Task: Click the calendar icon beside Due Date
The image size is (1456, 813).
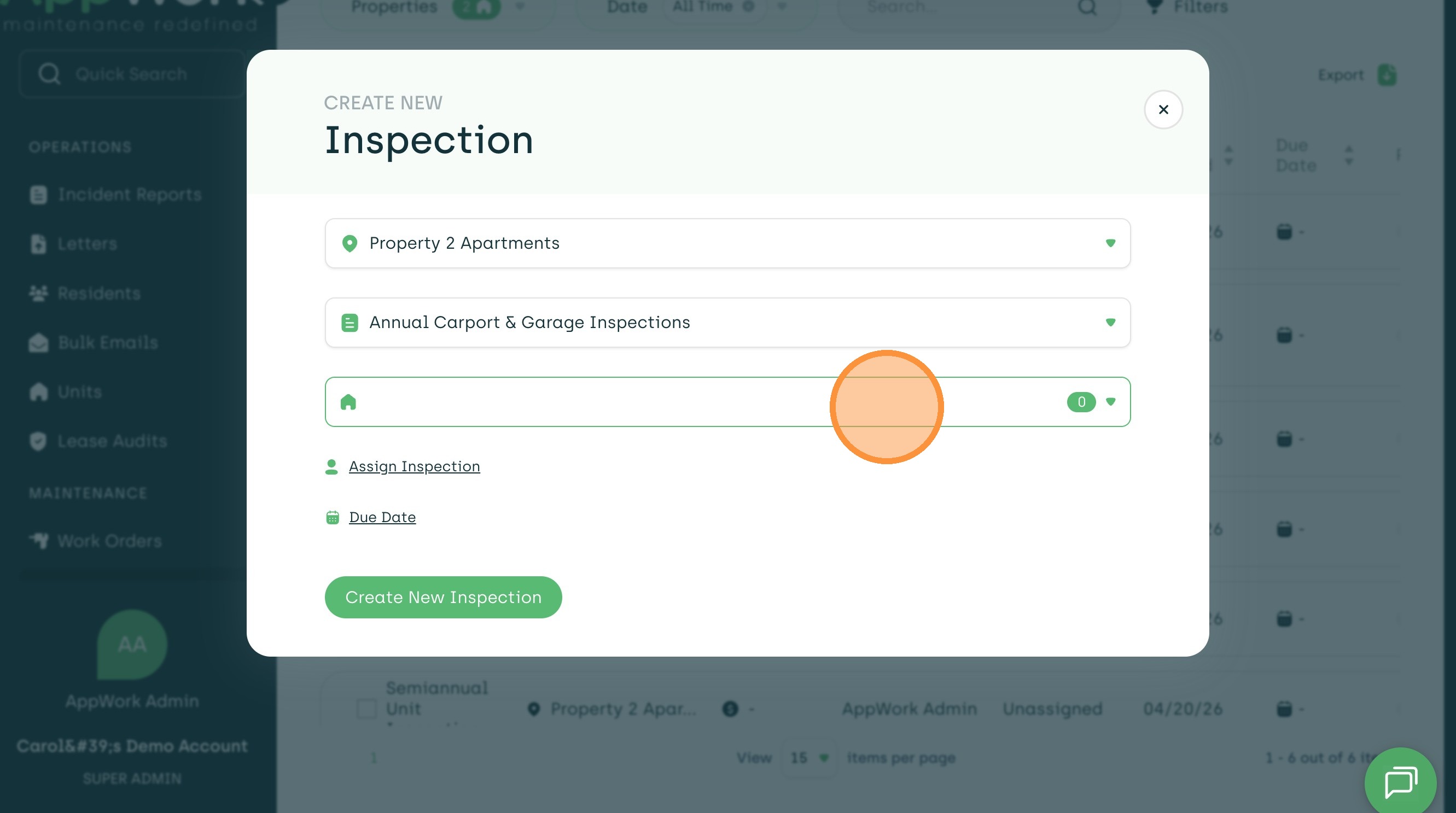Action: click(x=333, y=518)
